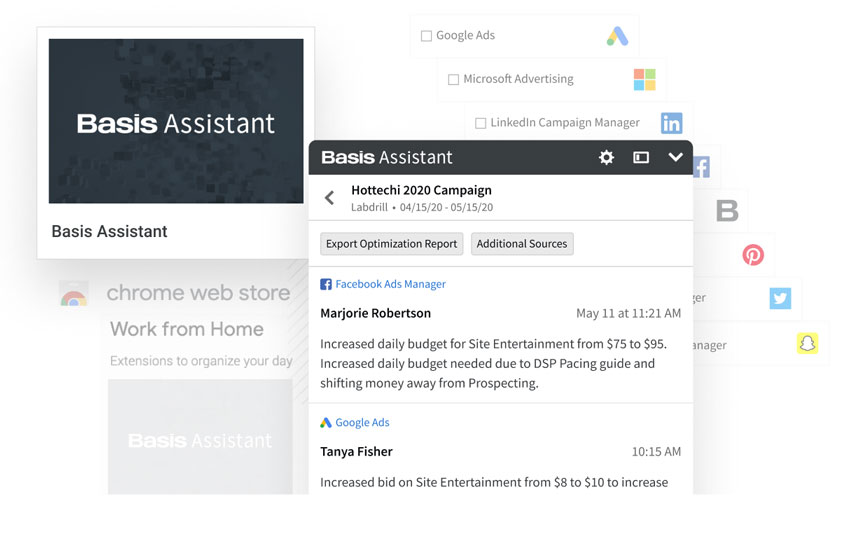Check the LinkedIn Campaign Manager checkbox
This screenshot has height=535, width=857.
point(480,124)
